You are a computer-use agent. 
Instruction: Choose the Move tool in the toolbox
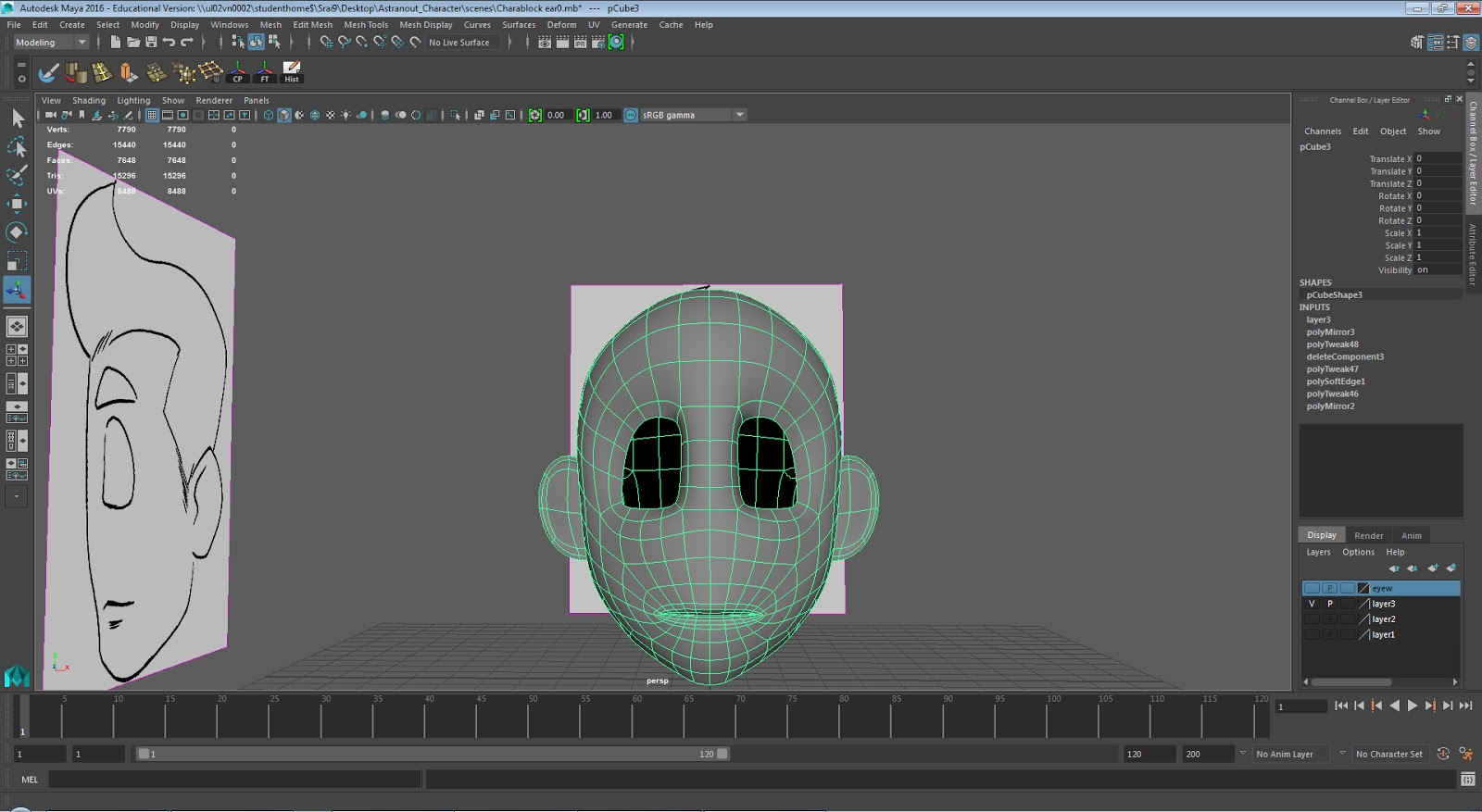coord(17,204)
